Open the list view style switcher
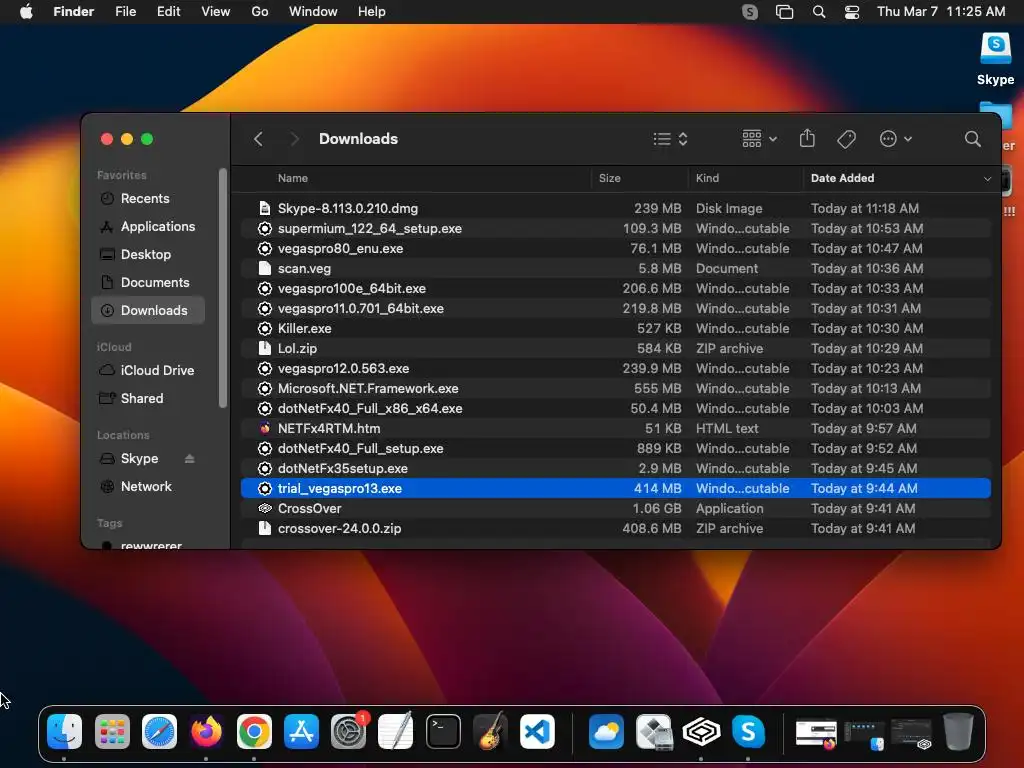The image size is (1024, 768). click(x=671, y=139)
